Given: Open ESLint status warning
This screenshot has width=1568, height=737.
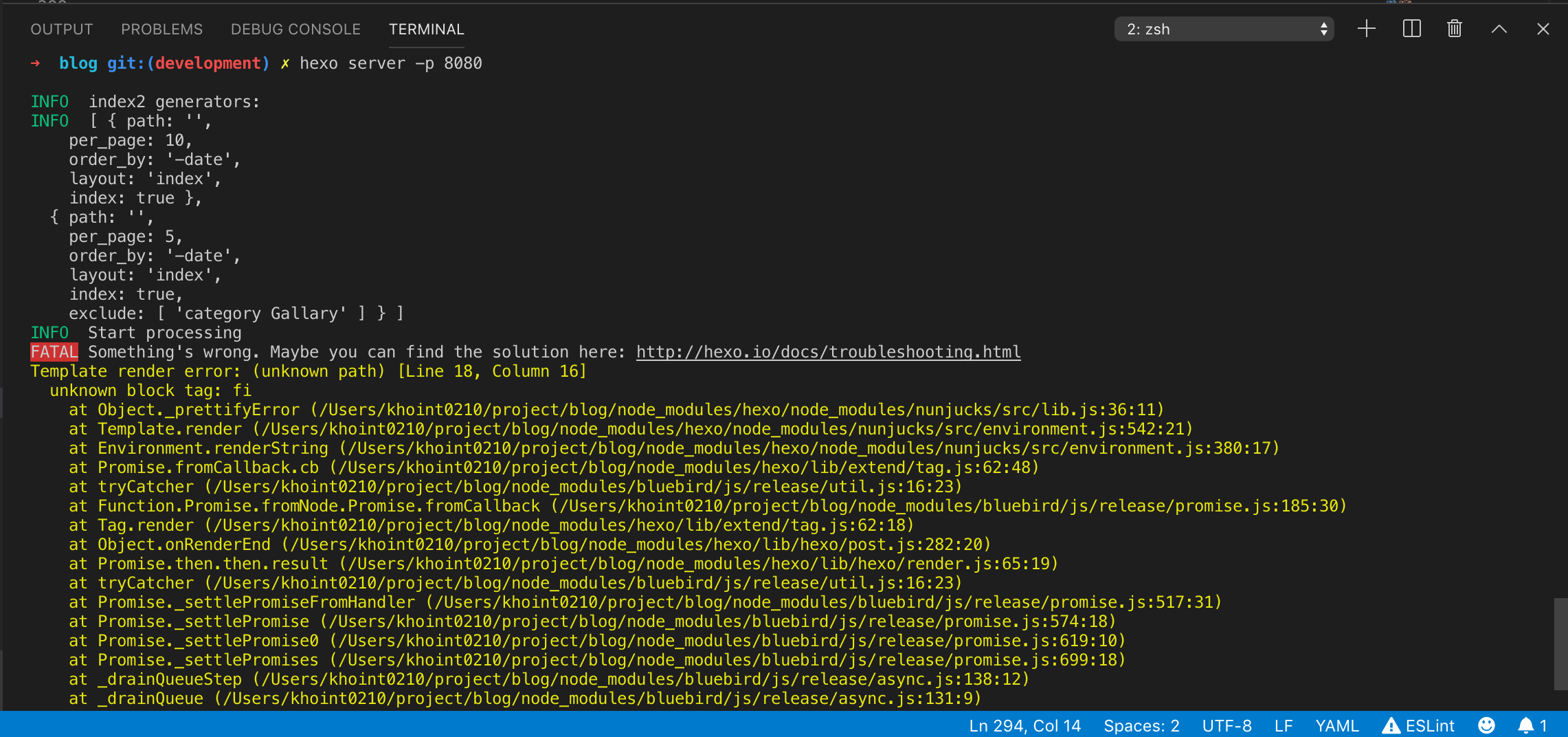Looking at the screenshot, I should click(1418, 726).
